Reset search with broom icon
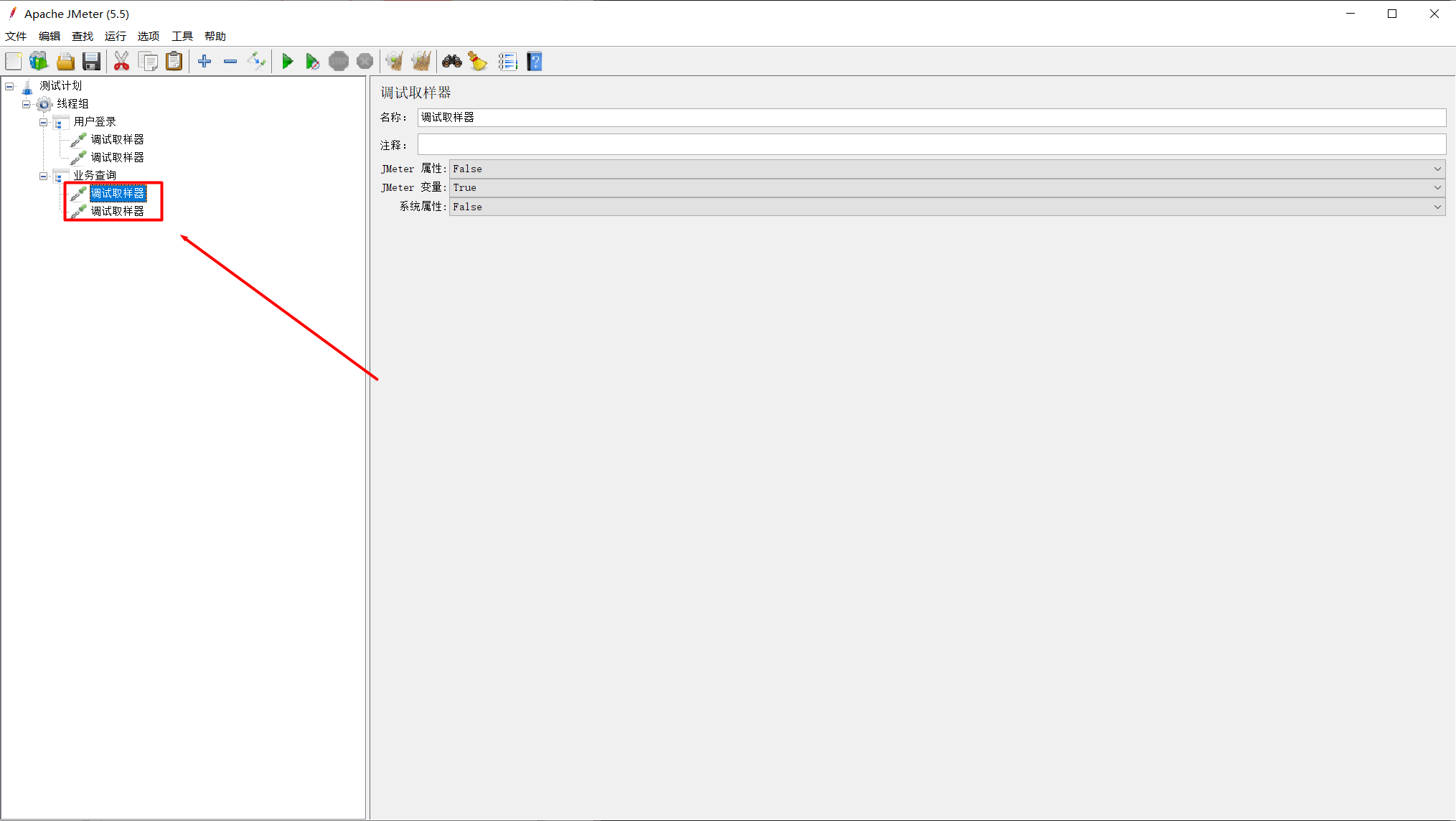 [x=478, y=62]
